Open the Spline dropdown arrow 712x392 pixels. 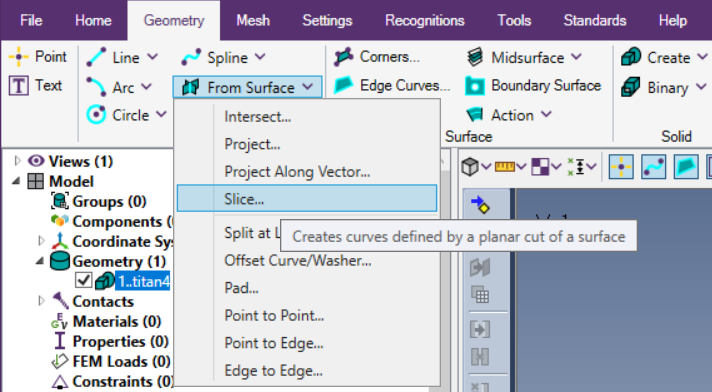click(x=260, y=57)
